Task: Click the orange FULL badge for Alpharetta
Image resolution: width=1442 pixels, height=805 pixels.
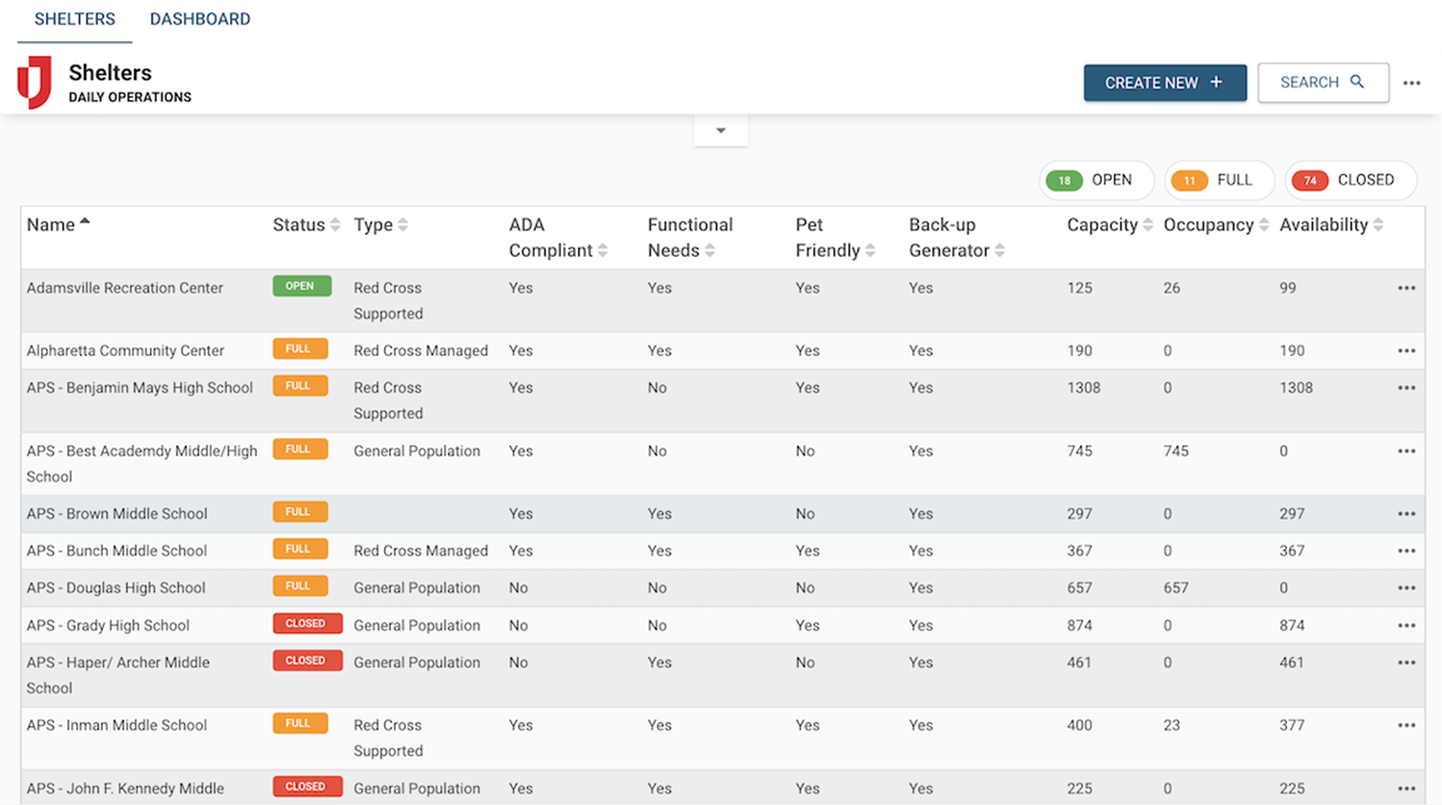Action: [x=300, y=349]
